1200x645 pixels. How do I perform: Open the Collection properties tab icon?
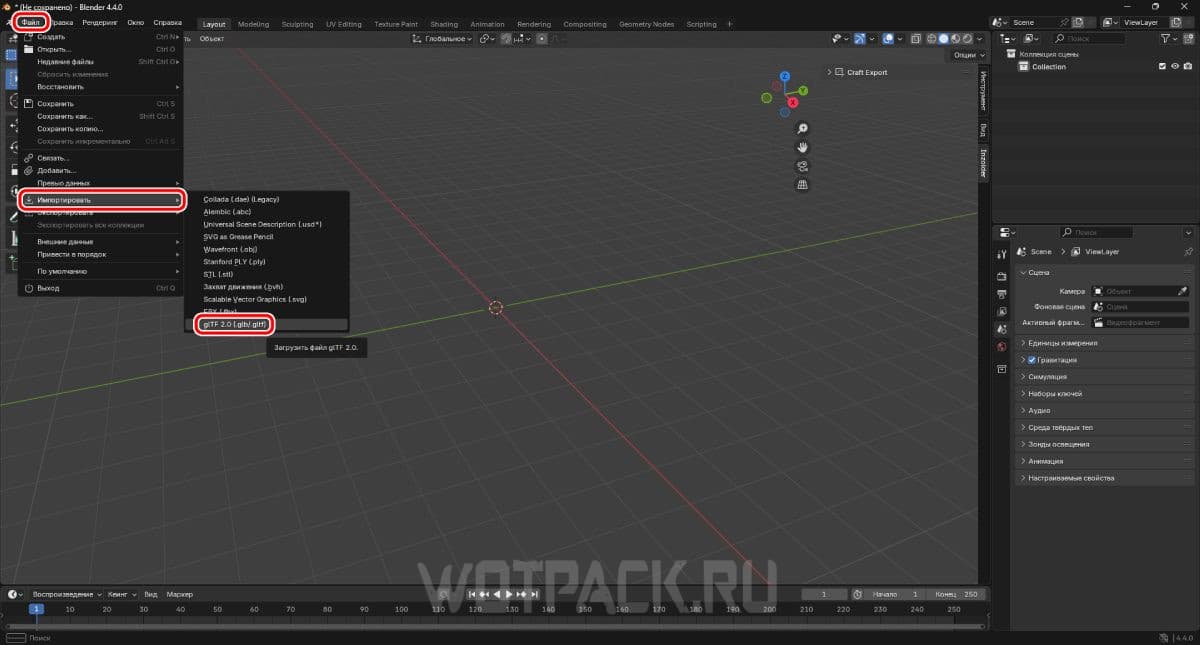[1002, 369]
